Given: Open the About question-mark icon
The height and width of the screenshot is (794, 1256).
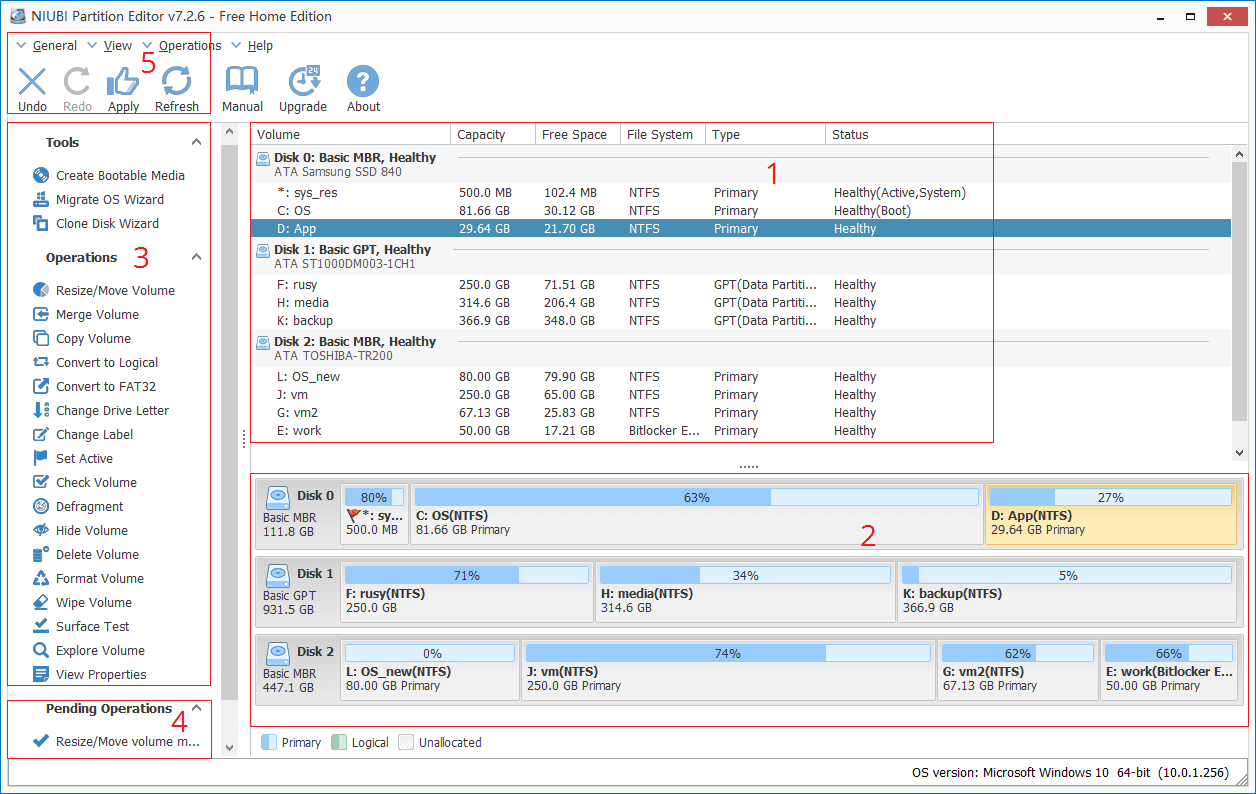Looking at the screenshot, I should click(363, 82).
